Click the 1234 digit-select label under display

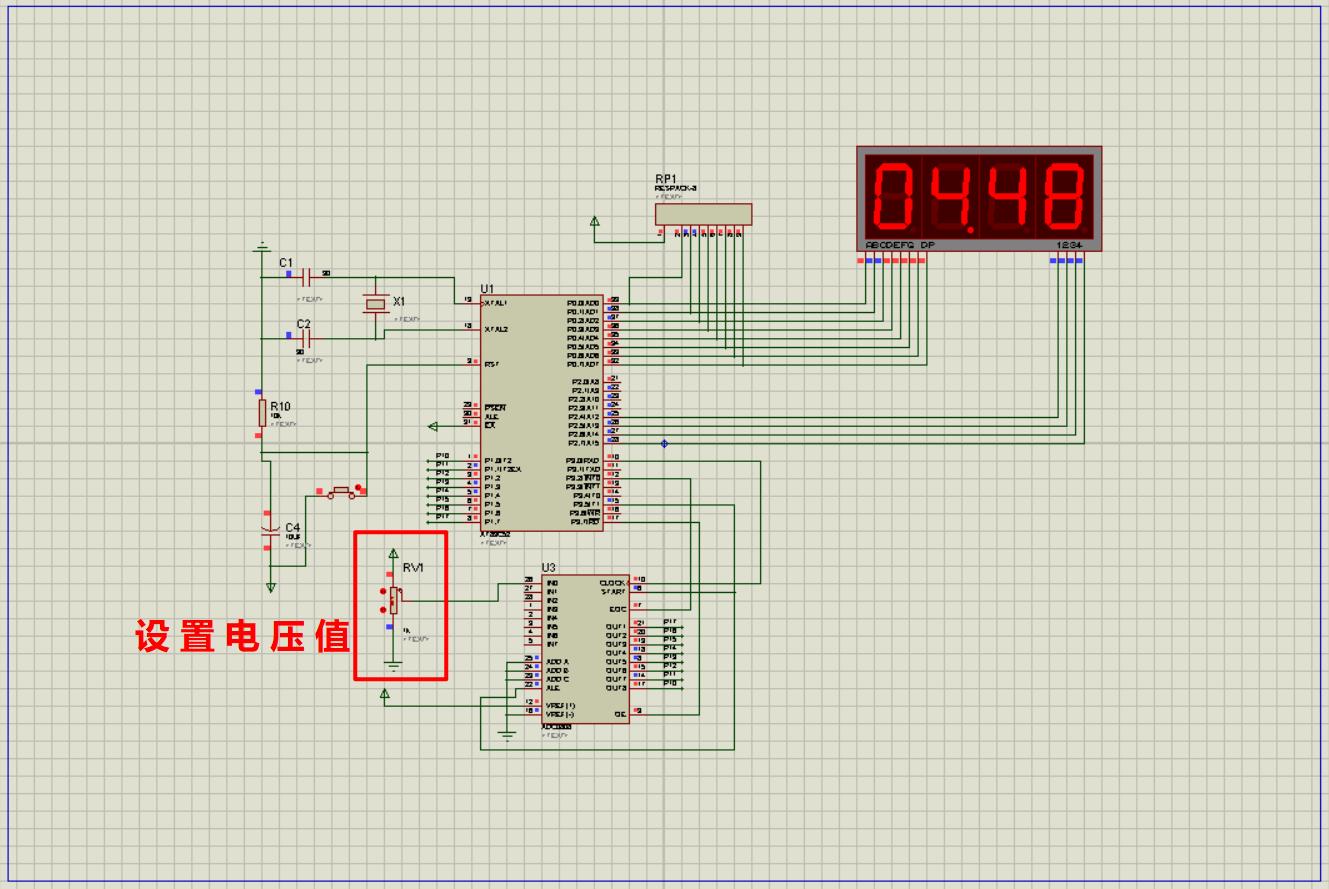tap(1068, 244)
